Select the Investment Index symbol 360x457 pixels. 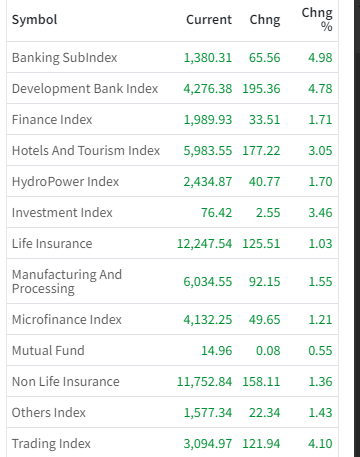(62, 213)
